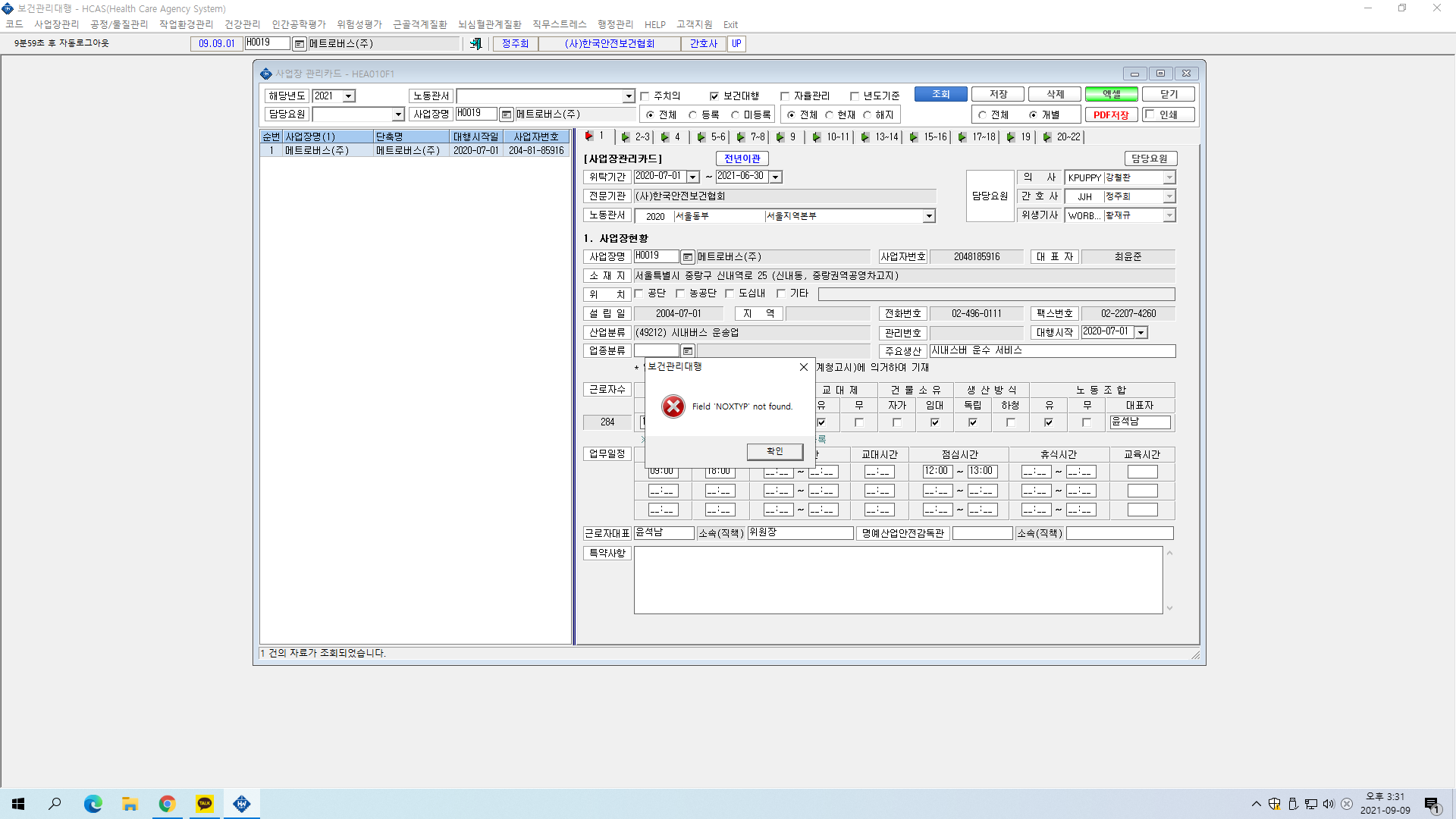Screen dimensions: 1456x819
Task: Click the red error icon in dialog
Action: (673, 406)
